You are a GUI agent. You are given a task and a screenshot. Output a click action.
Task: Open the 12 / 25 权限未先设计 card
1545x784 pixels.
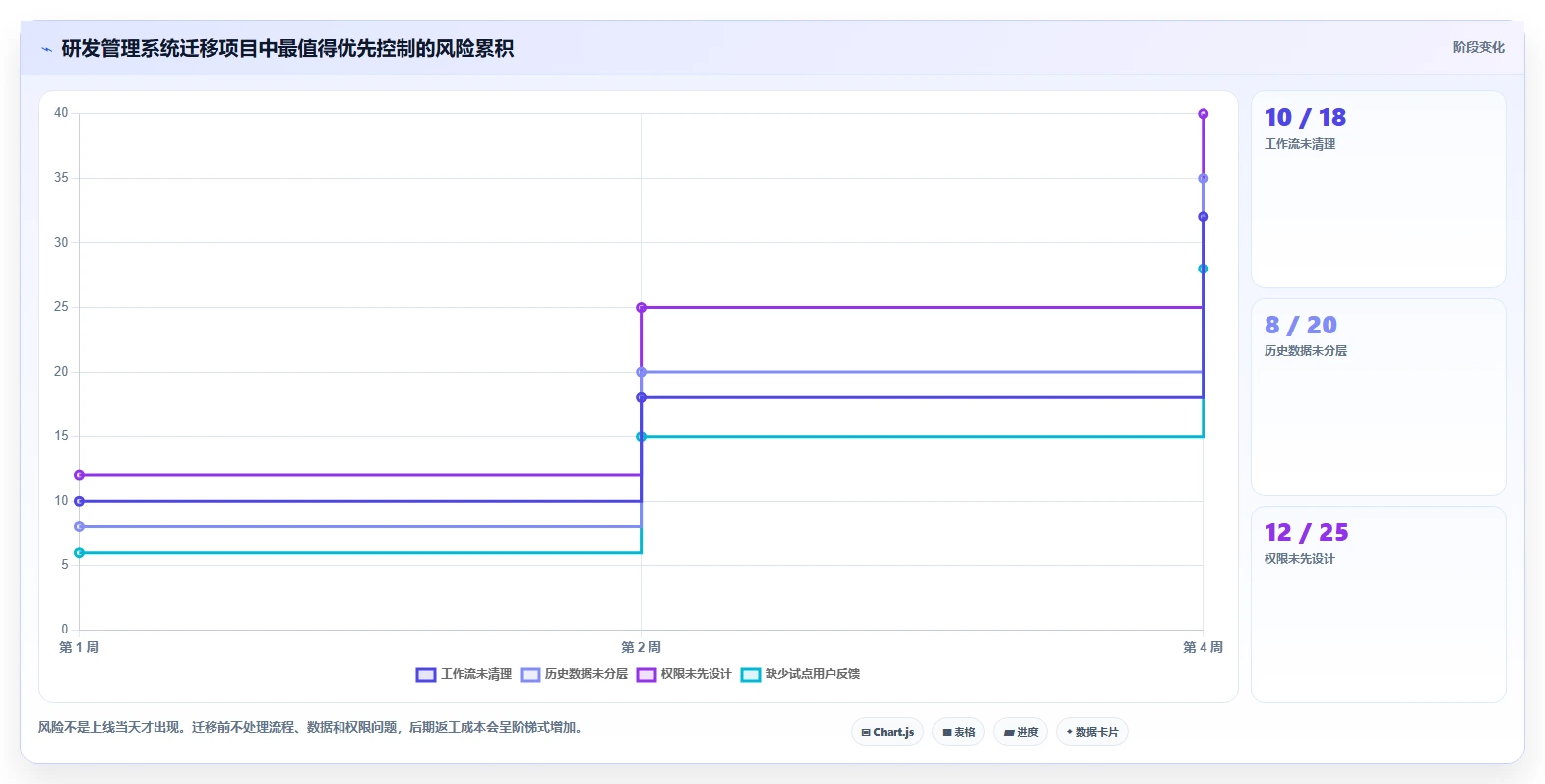1379,605
